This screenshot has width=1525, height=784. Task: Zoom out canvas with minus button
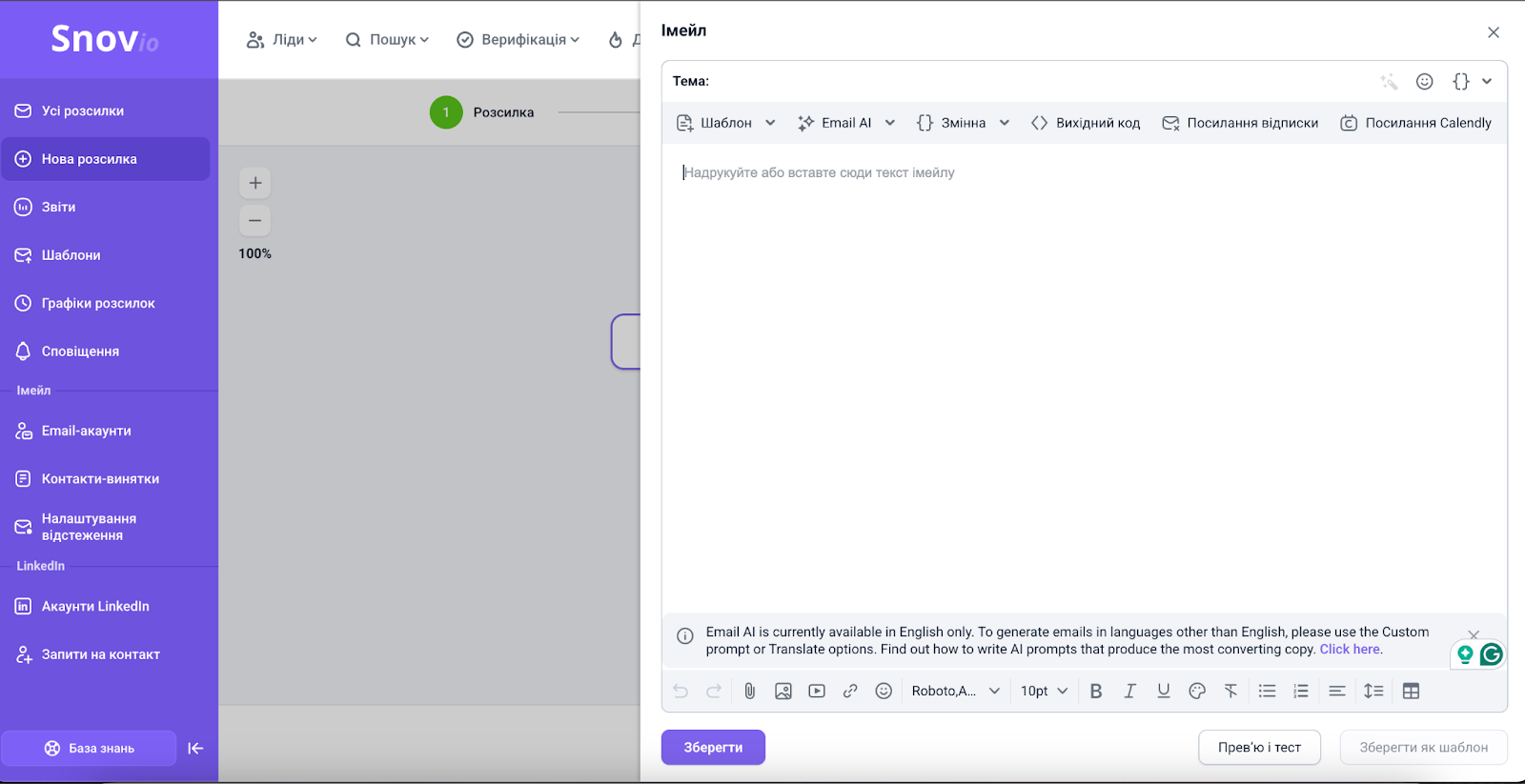(x=255, y=221)
